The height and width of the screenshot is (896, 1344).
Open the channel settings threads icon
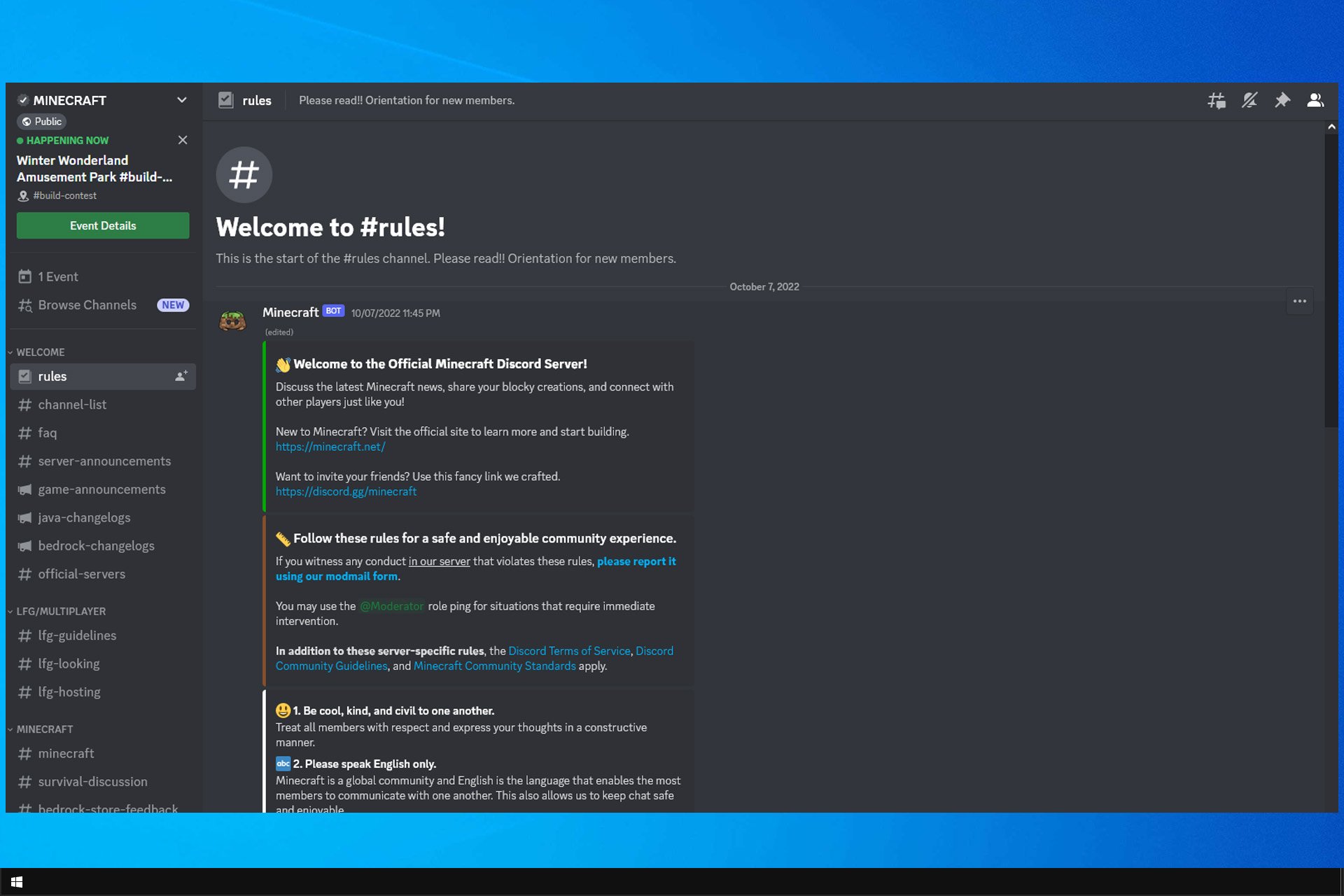1216,99
